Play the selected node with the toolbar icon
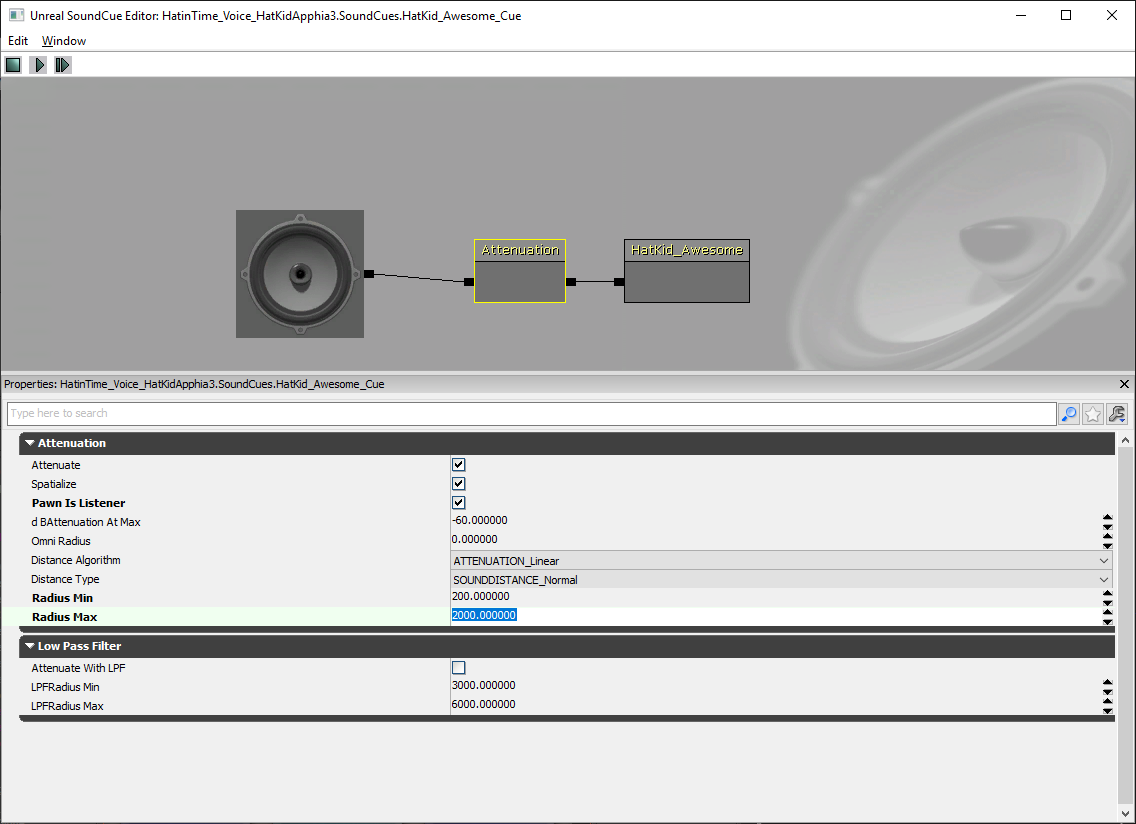Image resolution: width=1136 pixels, height=824 pixels. coord(63,65)
